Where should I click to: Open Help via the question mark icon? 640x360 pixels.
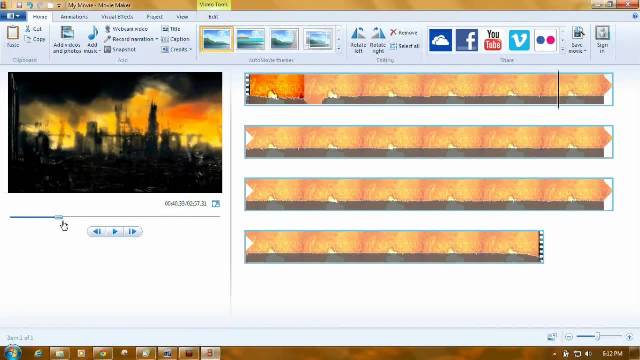[635, 16]
